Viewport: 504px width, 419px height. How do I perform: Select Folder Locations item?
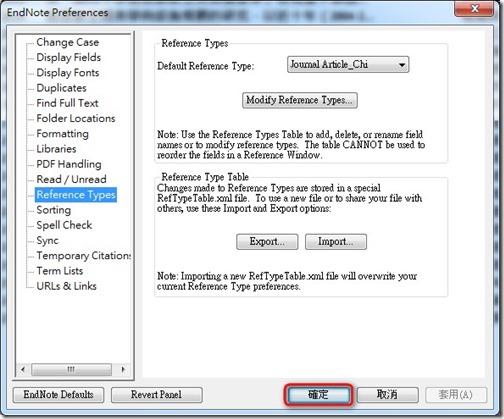tap(76, 118)
